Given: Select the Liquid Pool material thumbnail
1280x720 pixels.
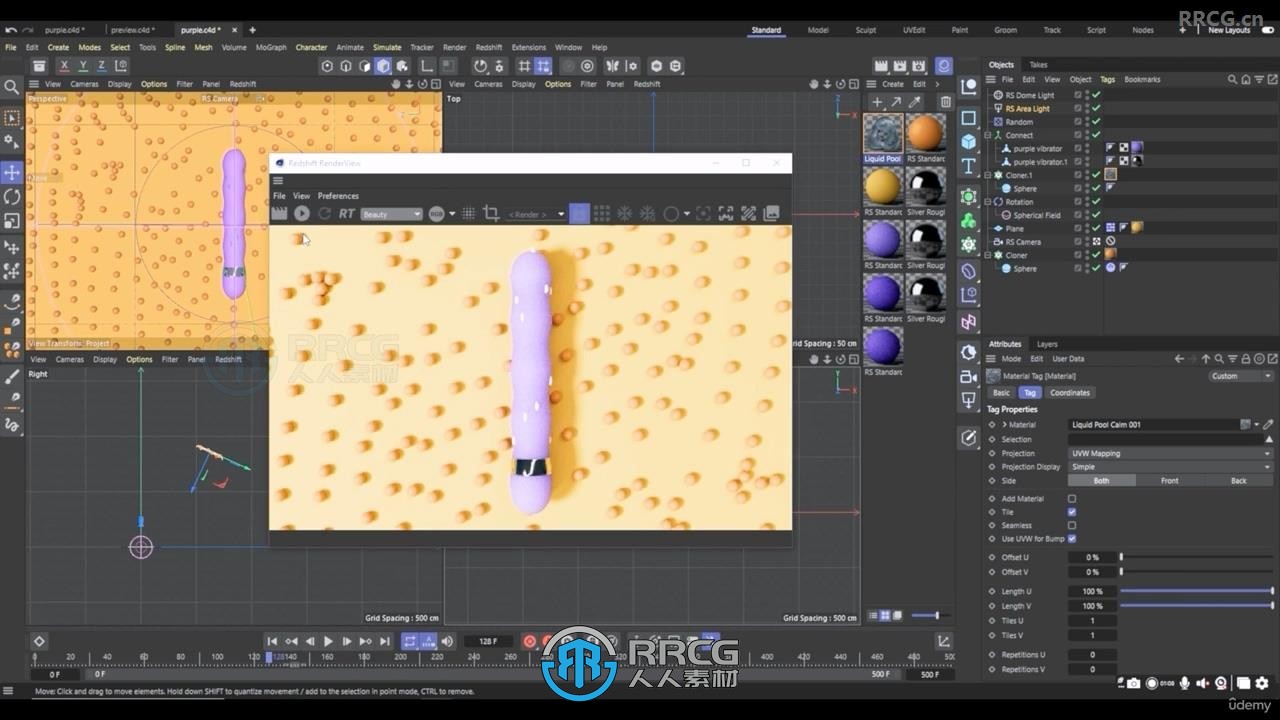Looking at the screenshot, I should [x=883, y=133].
